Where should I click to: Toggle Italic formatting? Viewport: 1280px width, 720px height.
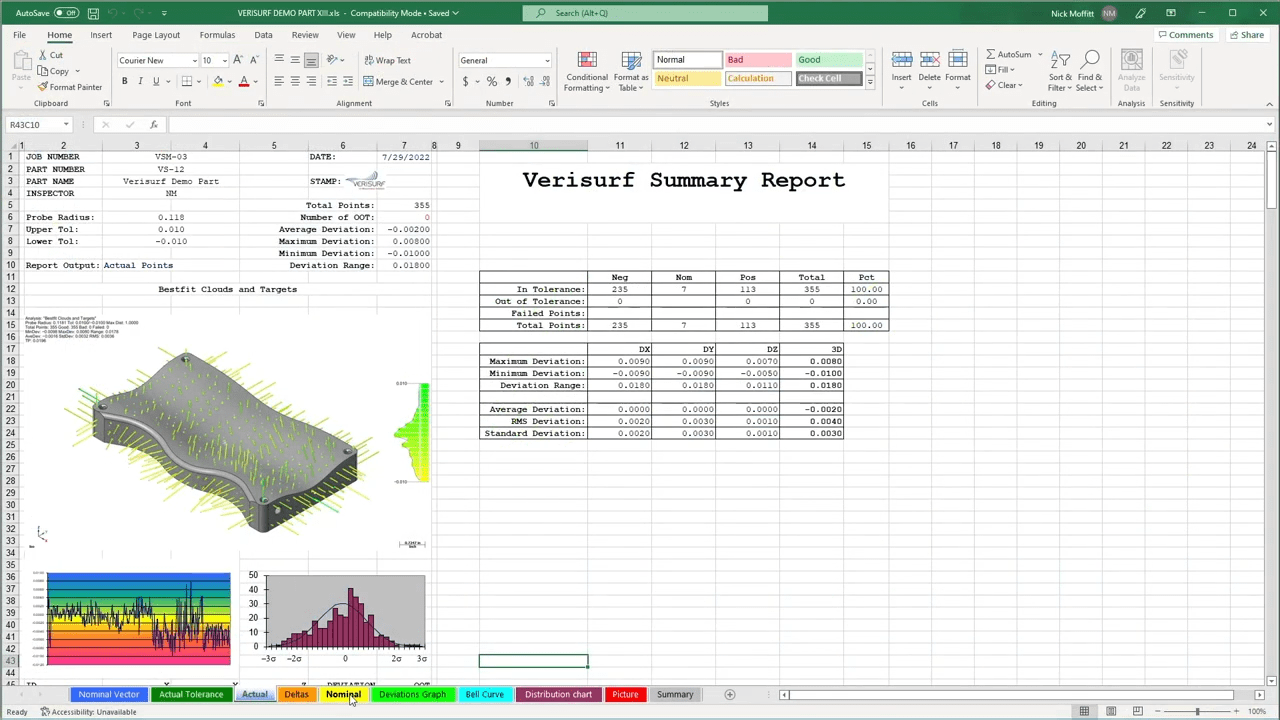click(x=140, y=81)
